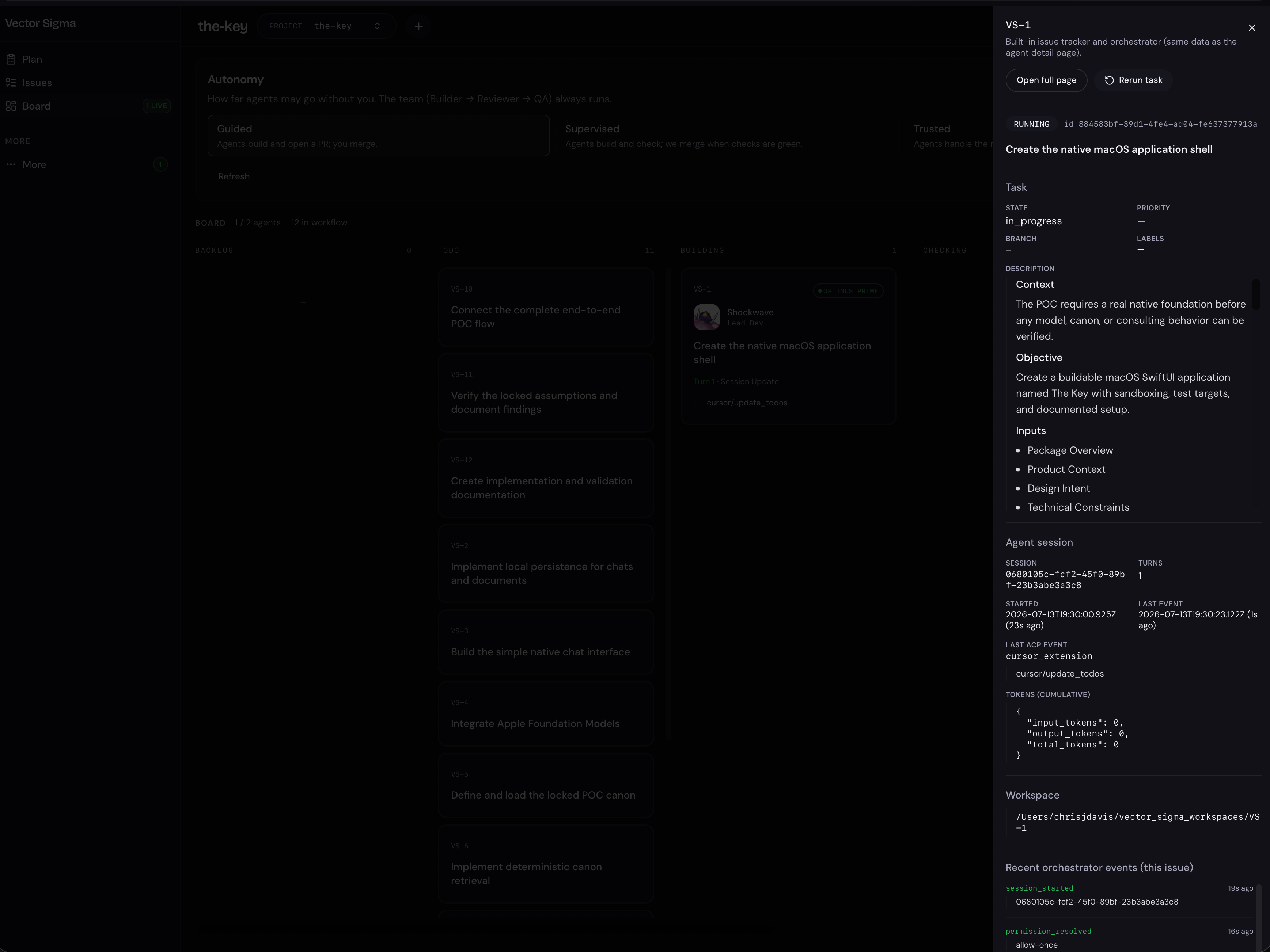
Task: Click the Design Intent input item
Action: coord(1058,489)
